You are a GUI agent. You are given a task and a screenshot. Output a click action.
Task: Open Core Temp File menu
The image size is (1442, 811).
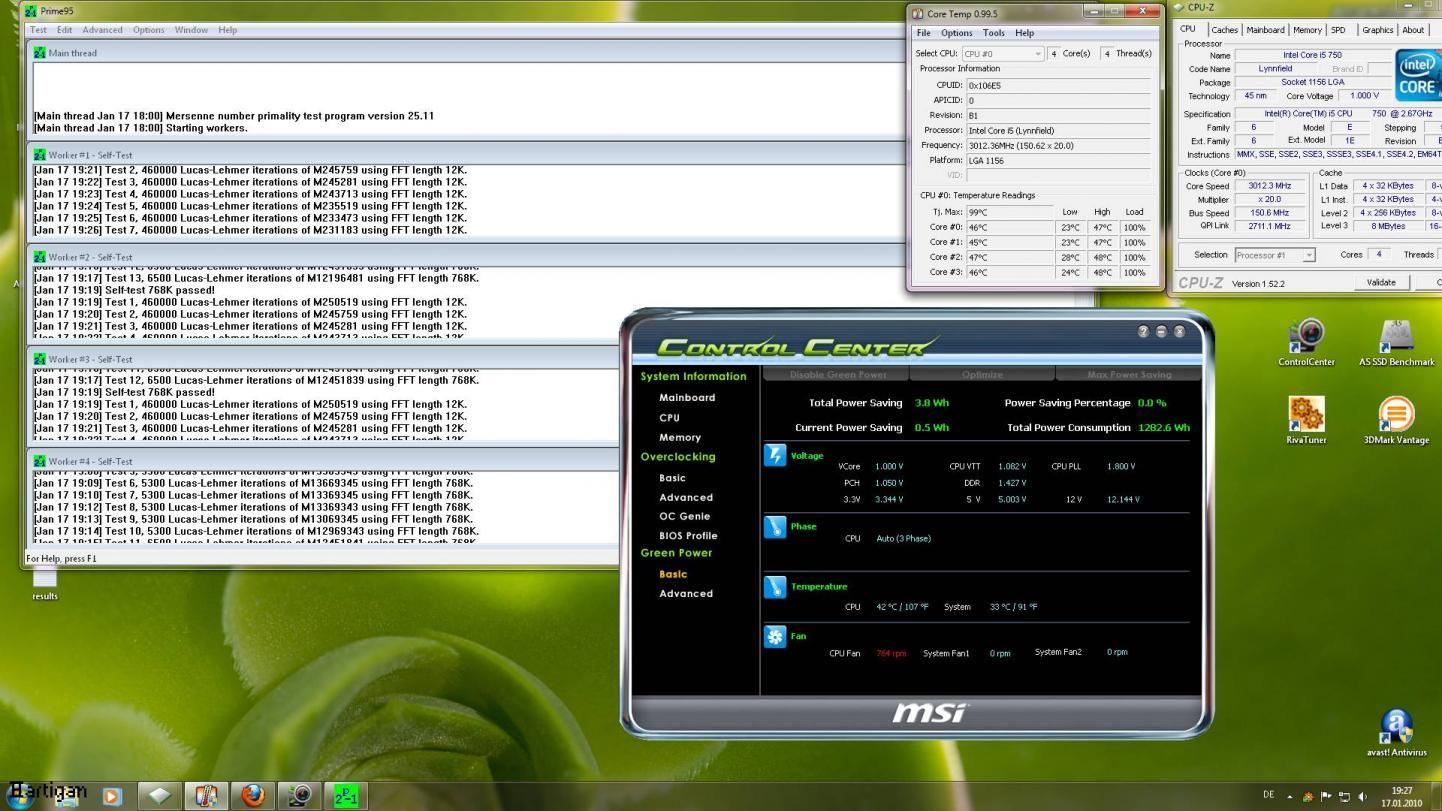[x=924, y=33]
